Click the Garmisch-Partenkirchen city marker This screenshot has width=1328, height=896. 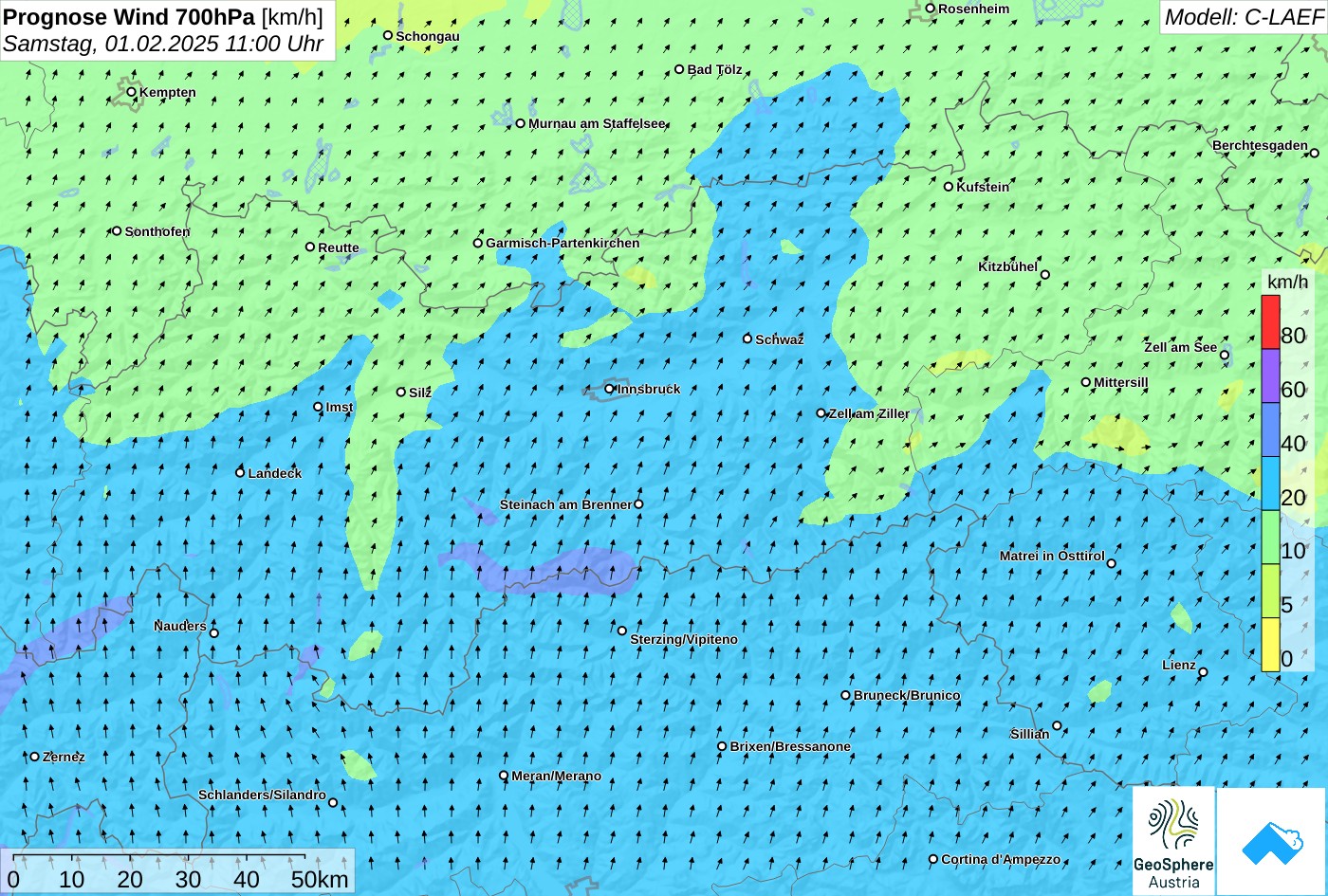pos(478,243)
